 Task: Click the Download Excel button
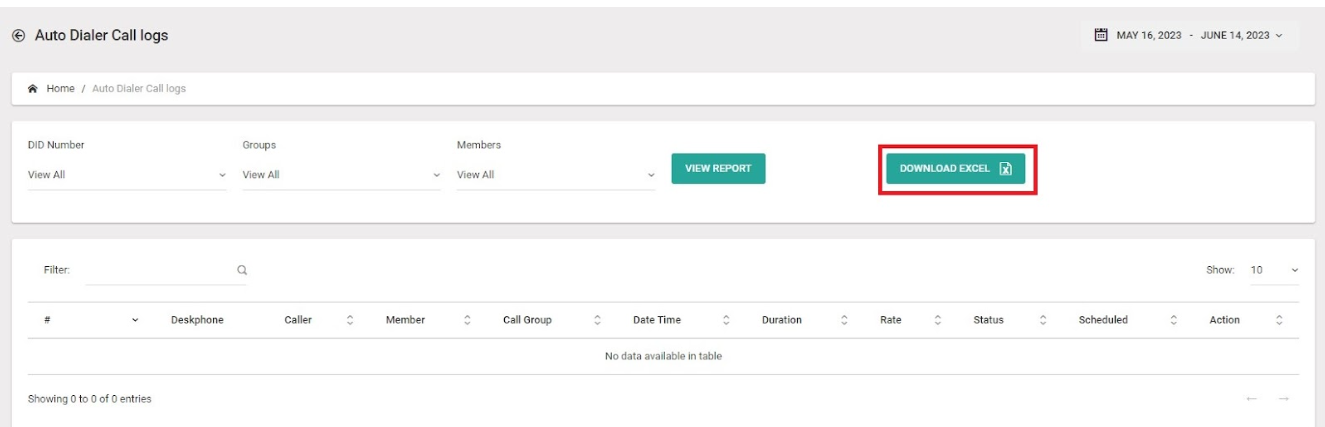tap(955, 169)
